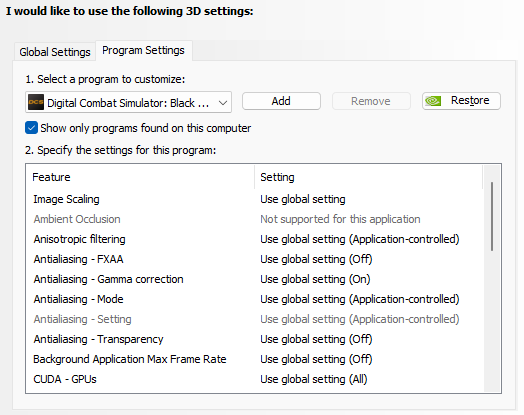The image size is (524, 415).
Task: Select Background Application Max Frame Rate row
Action: tap(255, 360)
